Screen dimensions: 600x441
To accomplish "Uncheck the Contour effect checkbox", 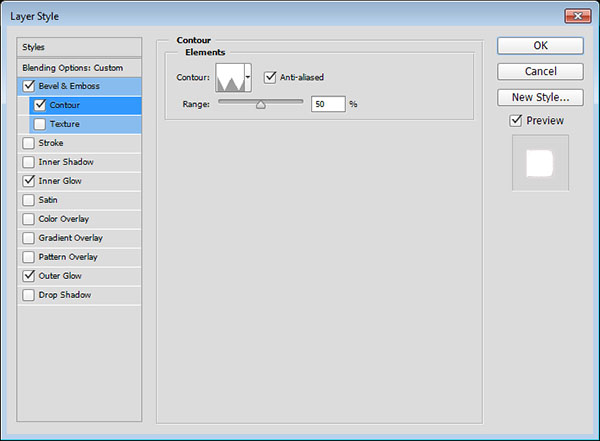I will pyautogui.click(x=40, y=105).
